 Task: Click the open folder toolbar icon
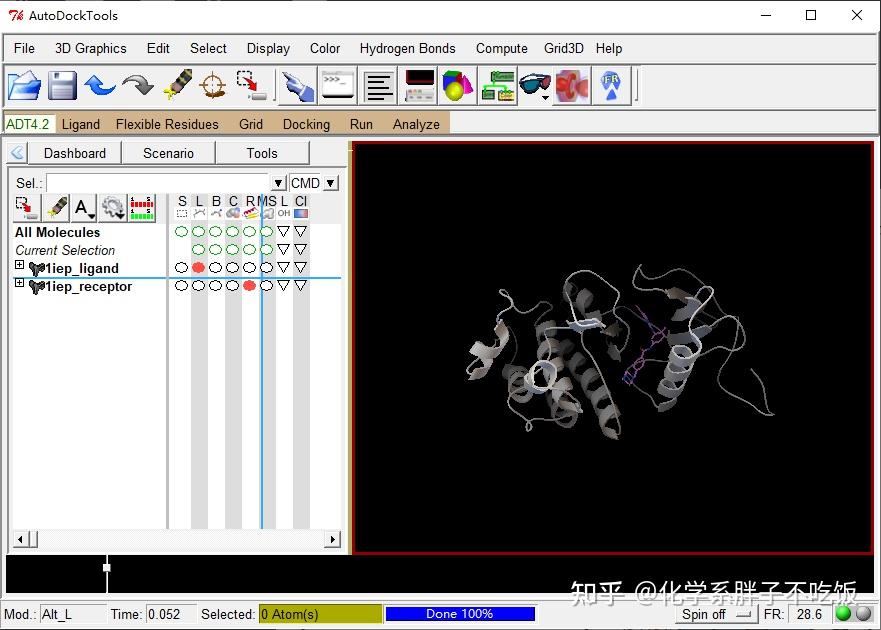tap(24, 86)
